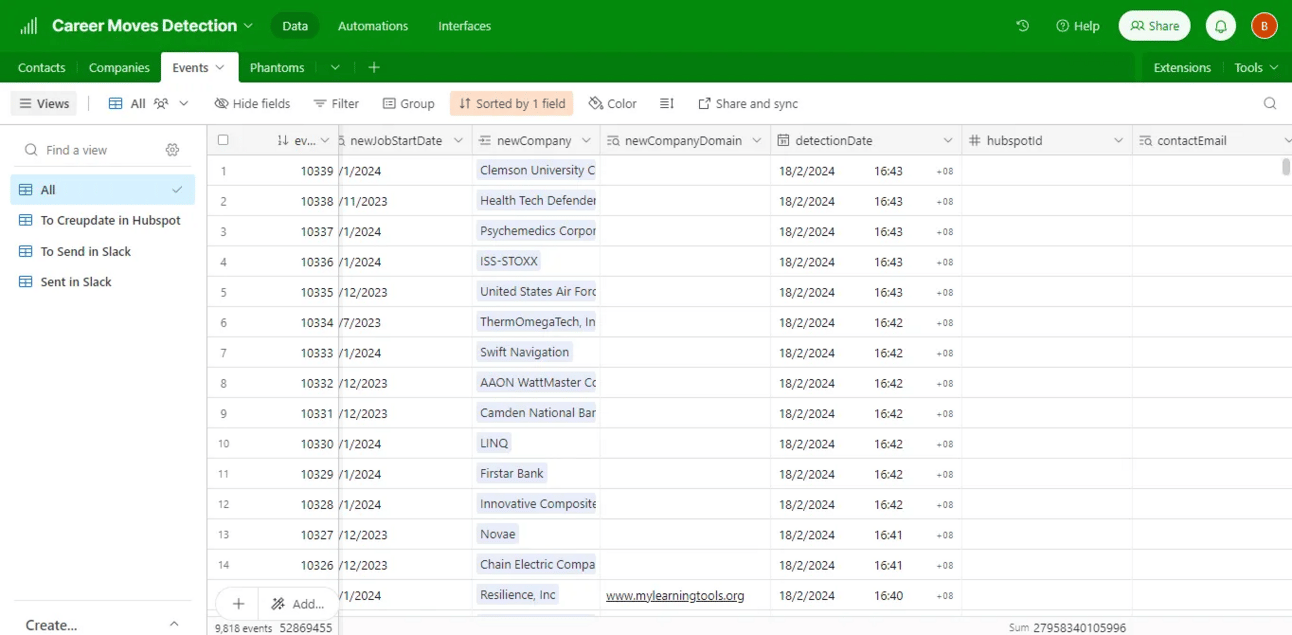Select the To Creupdate in Hubspot view
The width and height of the screenshot is (1292, 635).
pyautogui.click(x=102, y=220)
